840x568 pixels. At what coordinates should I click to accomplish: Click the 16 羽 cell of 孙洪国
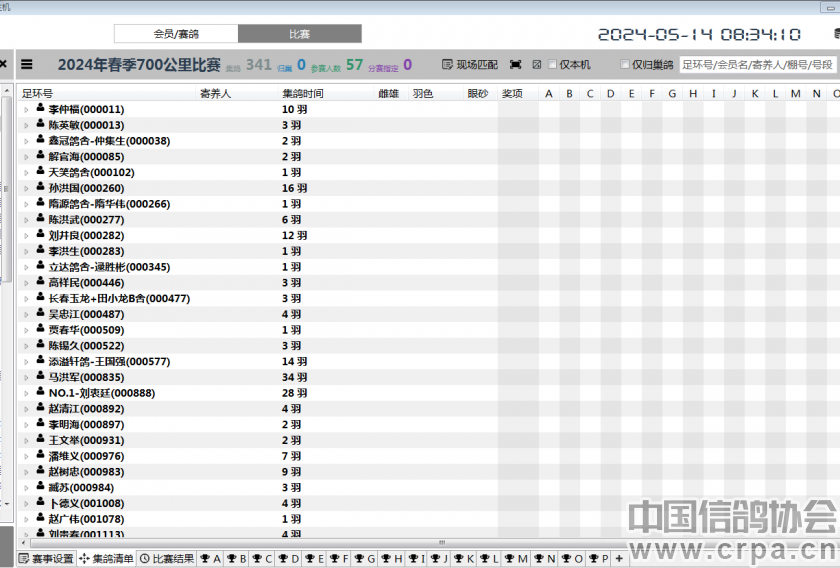tap(295, 188)
